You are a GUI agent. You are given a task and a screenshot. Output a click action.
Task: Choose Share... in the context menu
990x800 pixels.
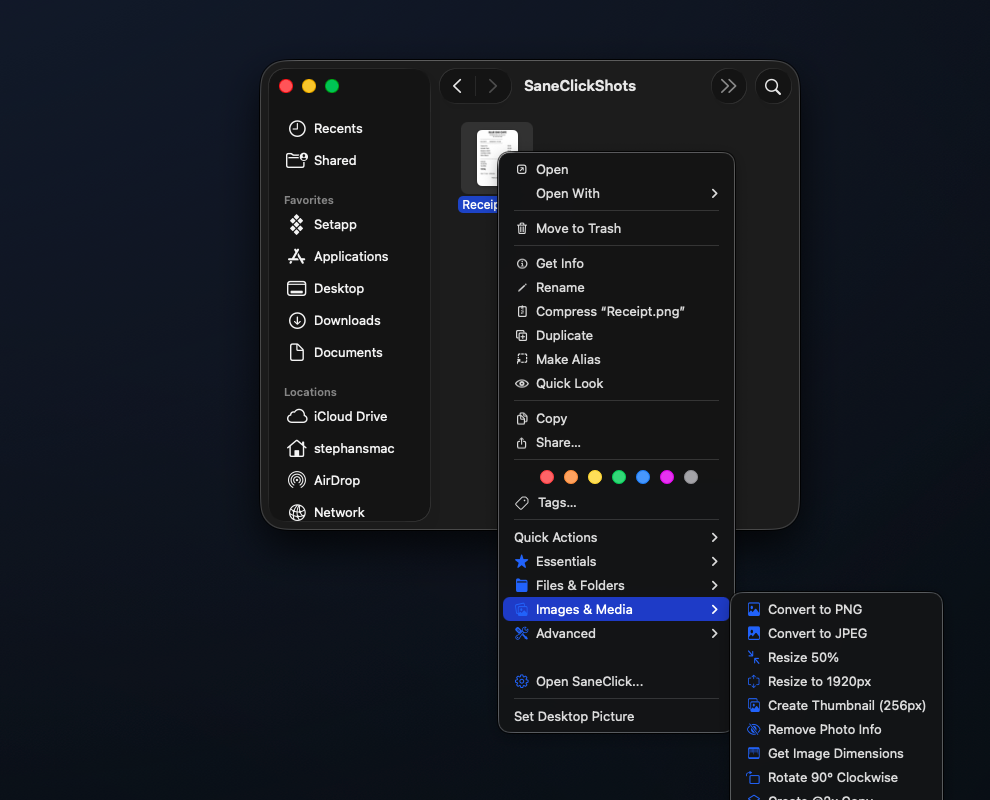coord(616,443)
